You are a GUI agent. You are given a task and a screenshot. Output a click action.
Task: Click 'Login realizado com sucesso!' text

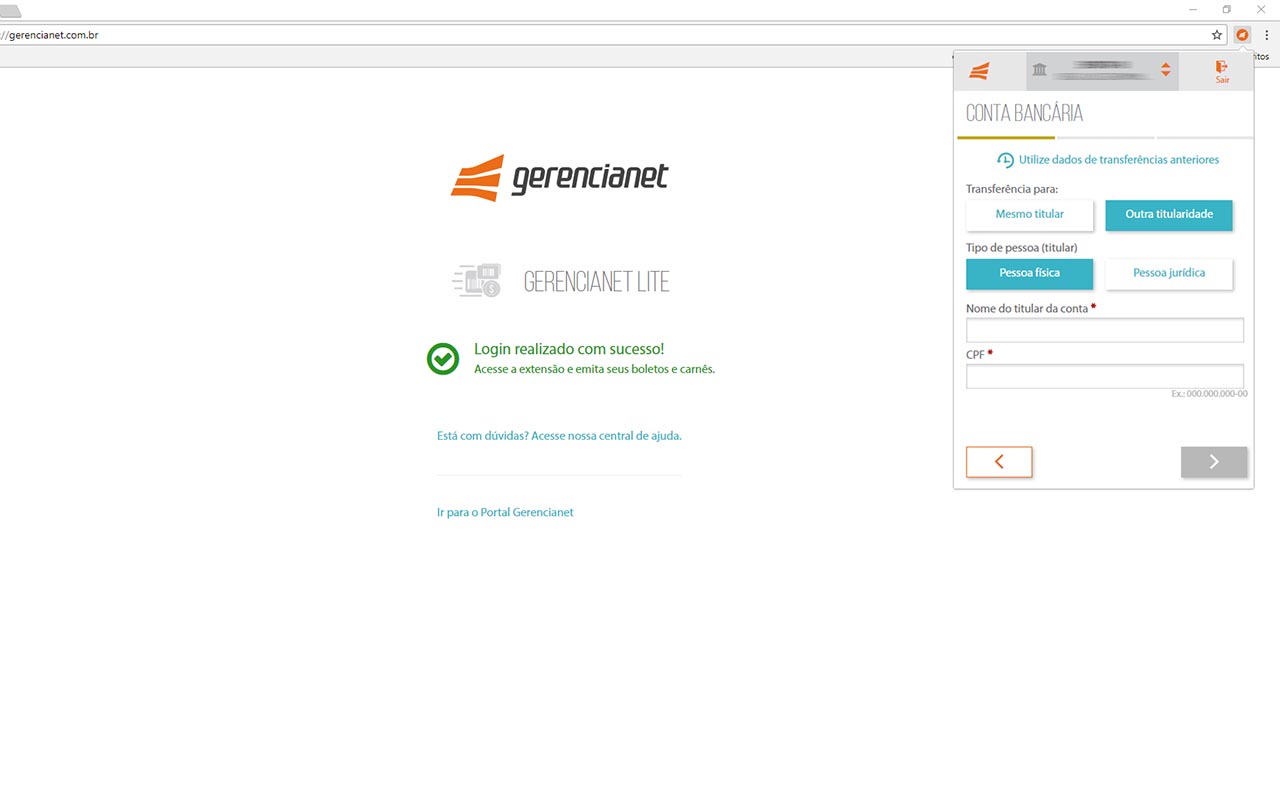[x=569, y=349]
